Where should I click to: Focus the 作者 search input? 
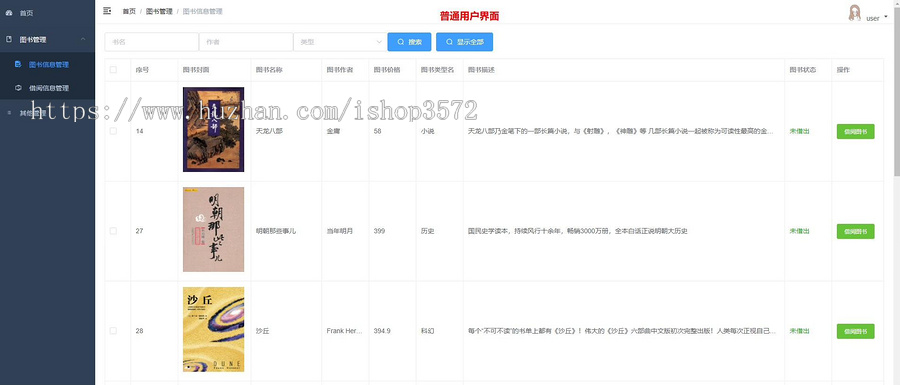[x=246, y=42]
